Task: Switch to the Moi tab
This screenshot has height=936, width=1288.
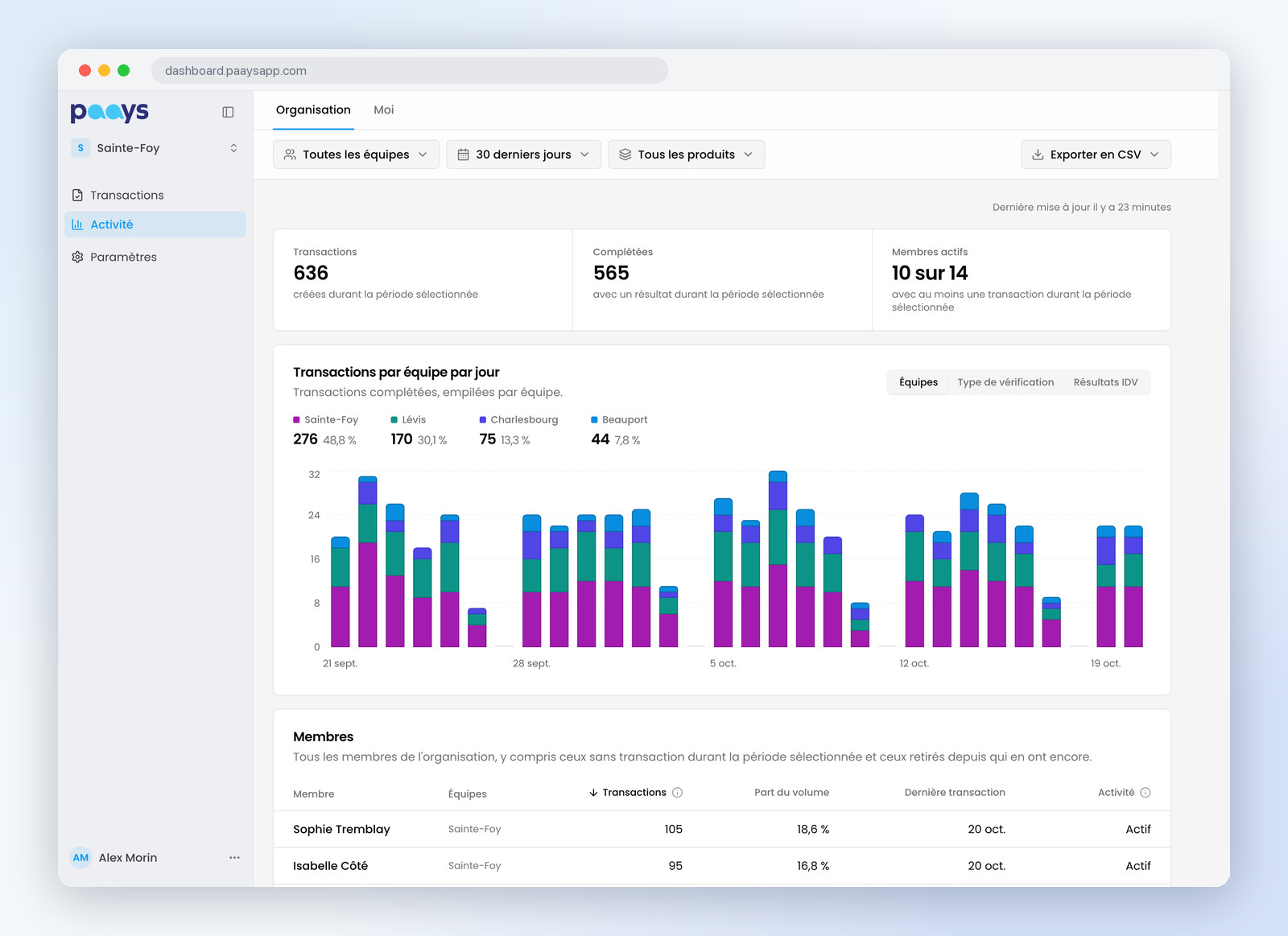Action: tap(383, 110)
